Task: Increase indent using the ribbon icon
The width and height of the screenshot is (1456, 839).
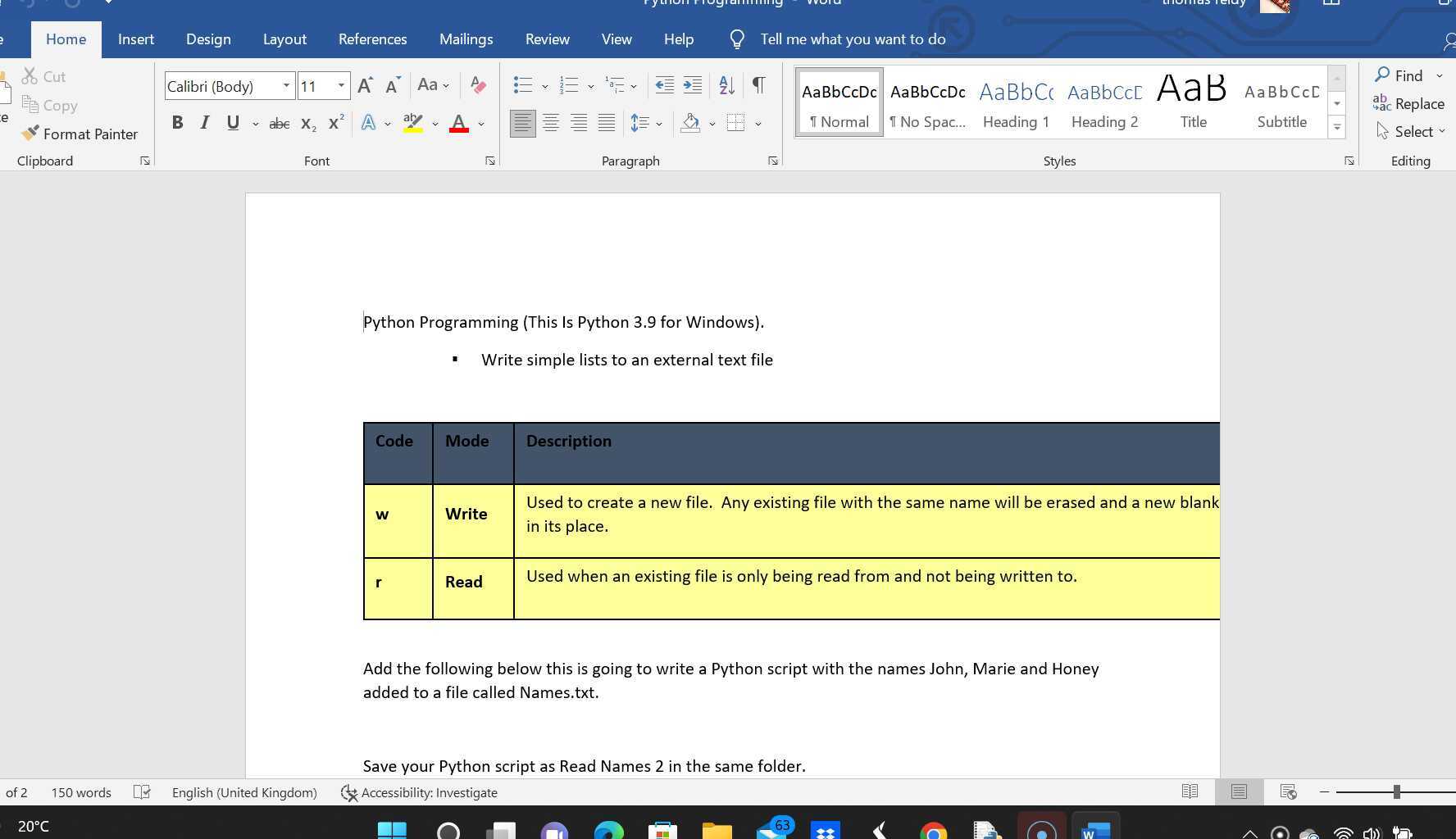Action: (x=693, y=85)
